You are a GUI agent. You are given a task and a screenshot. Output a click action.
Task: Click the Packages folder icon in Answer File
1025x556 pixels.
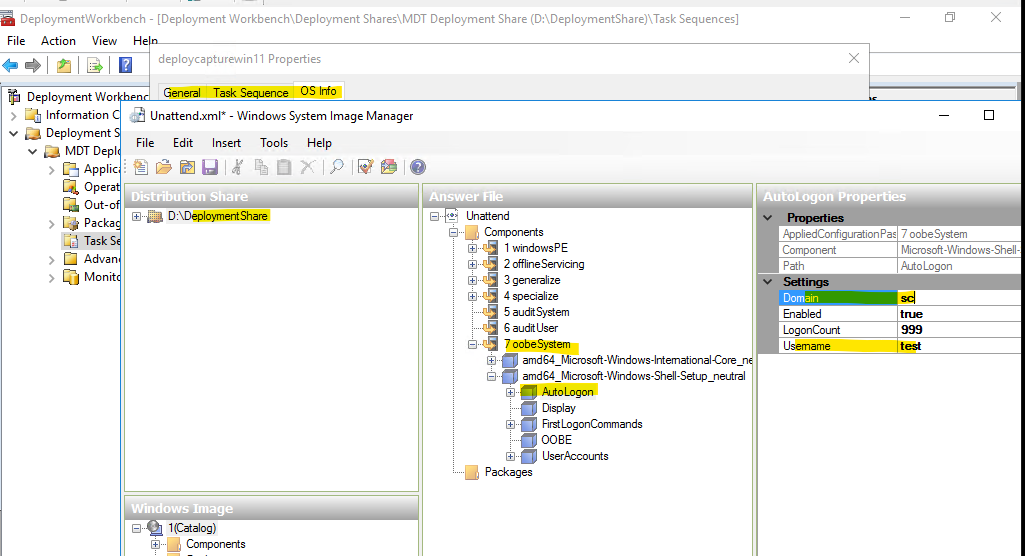click(472, 472)
